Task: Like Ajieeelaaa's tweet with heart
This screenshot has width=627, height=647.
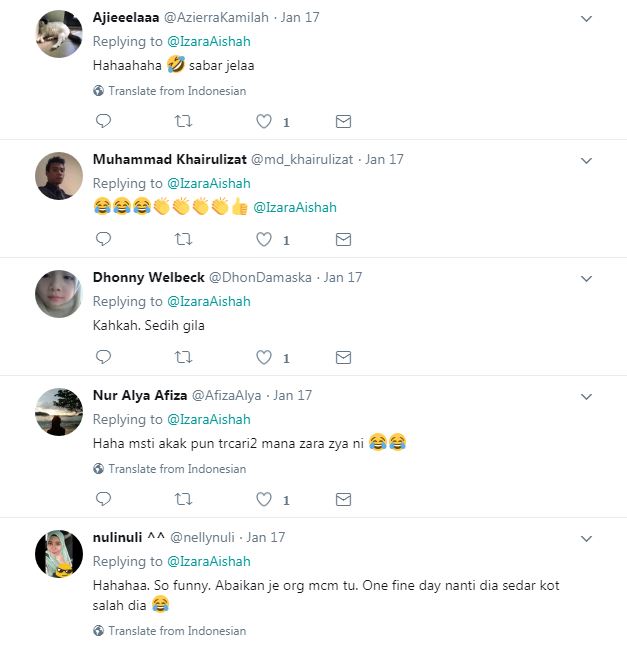Action: (264, 121)
